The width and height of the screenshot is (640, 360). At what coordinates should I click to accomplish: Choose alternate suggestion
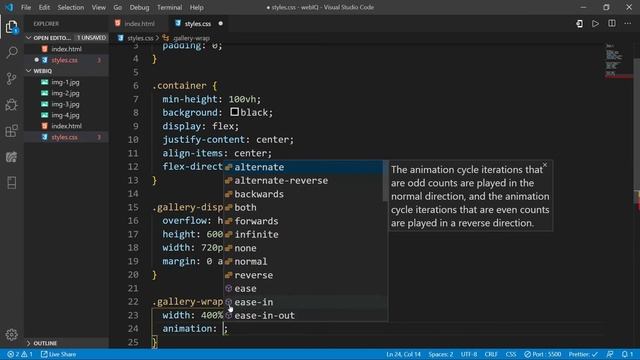(303, 167)
